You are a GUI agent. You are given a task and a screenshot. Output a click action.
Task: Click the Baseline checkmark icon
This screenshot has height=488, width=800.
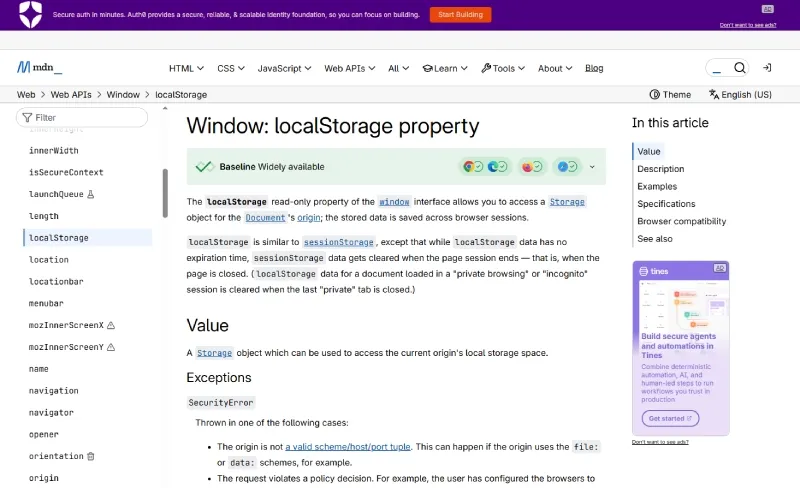coord(205,166)
